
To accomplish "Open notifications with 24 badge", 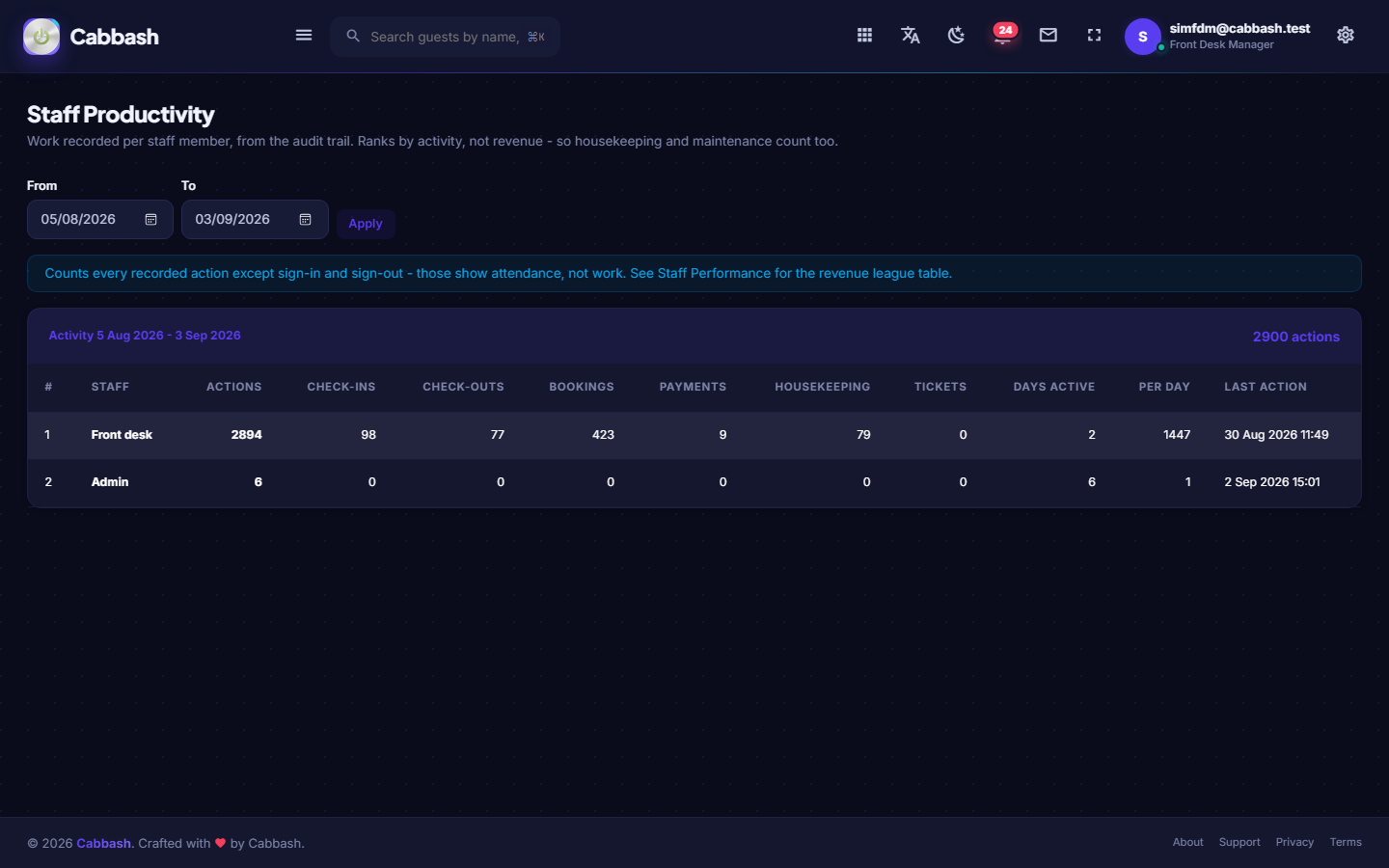I will (1003, 35).
